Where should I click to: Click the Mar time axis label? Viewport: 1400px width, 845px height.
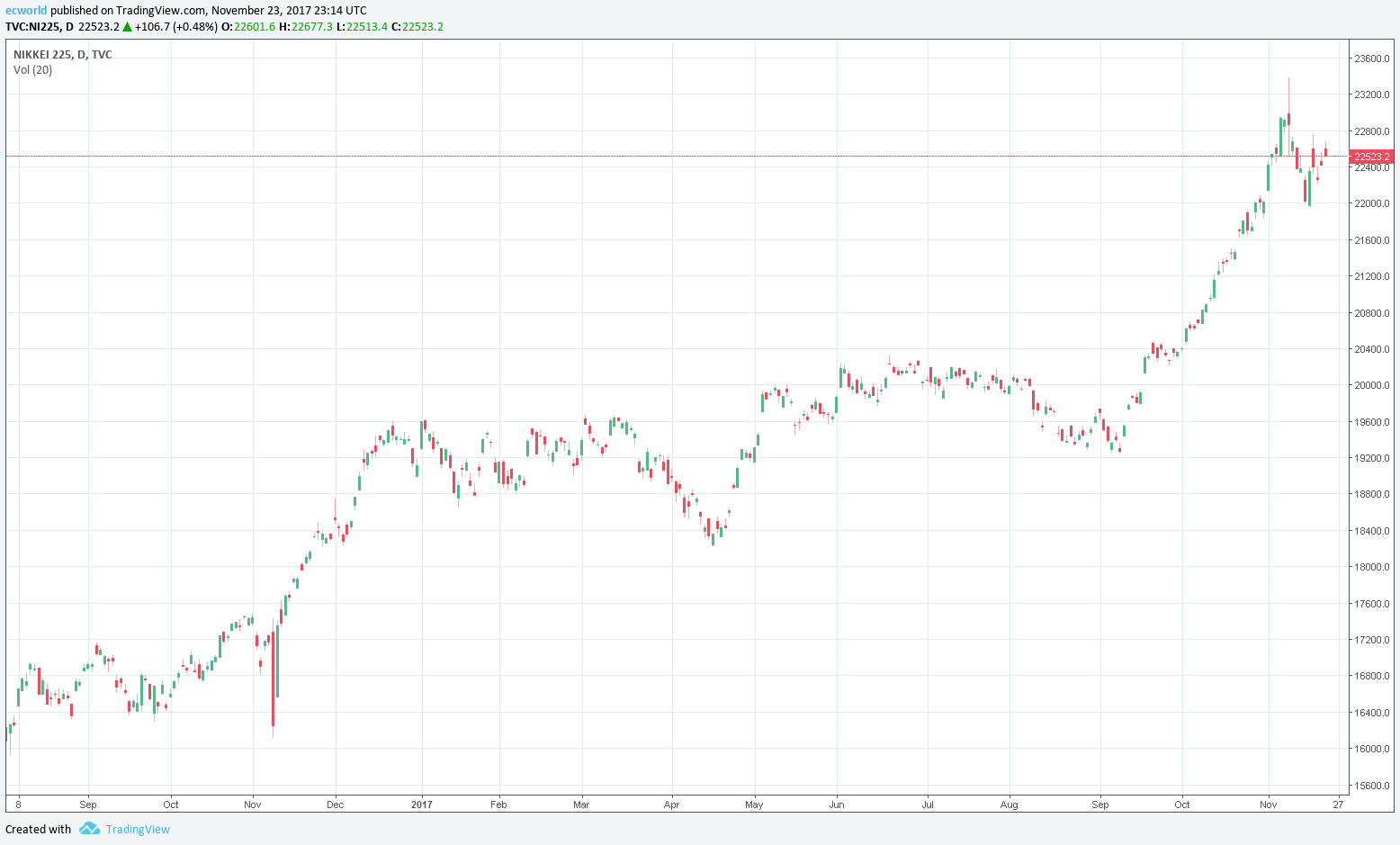[581, 805]
